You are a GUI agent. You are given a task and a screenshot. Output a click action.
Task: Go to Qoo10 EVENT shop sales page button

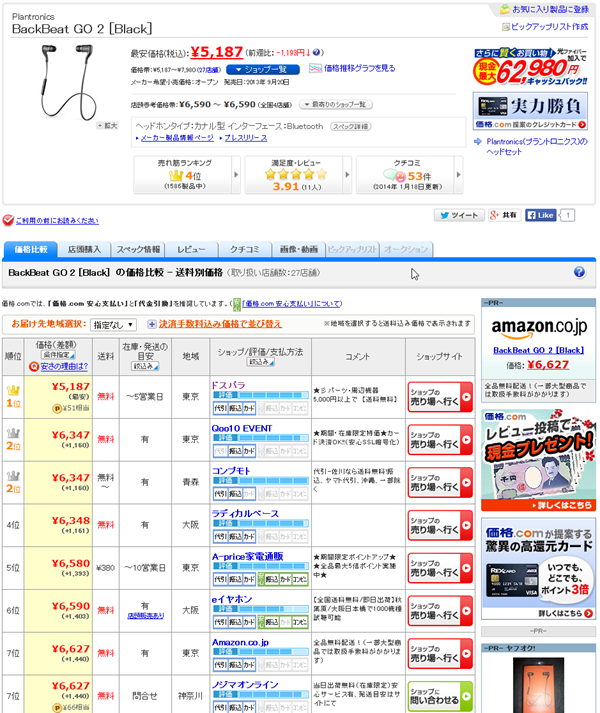pos(440,440)
